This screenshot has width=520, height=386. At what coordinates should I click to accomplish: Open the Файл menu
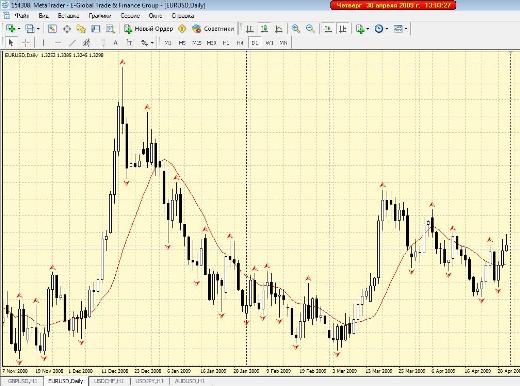(x=22, y=16)
